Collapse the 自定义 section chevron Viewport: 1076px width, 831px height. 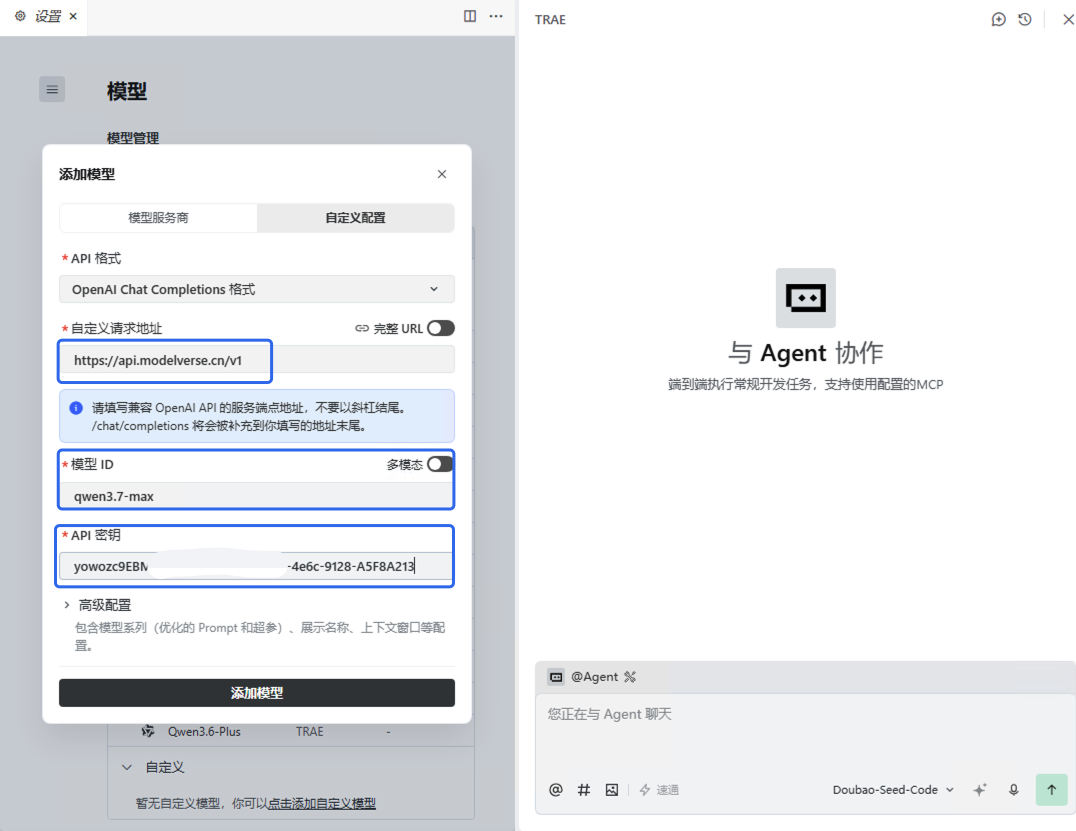[127, 767]
